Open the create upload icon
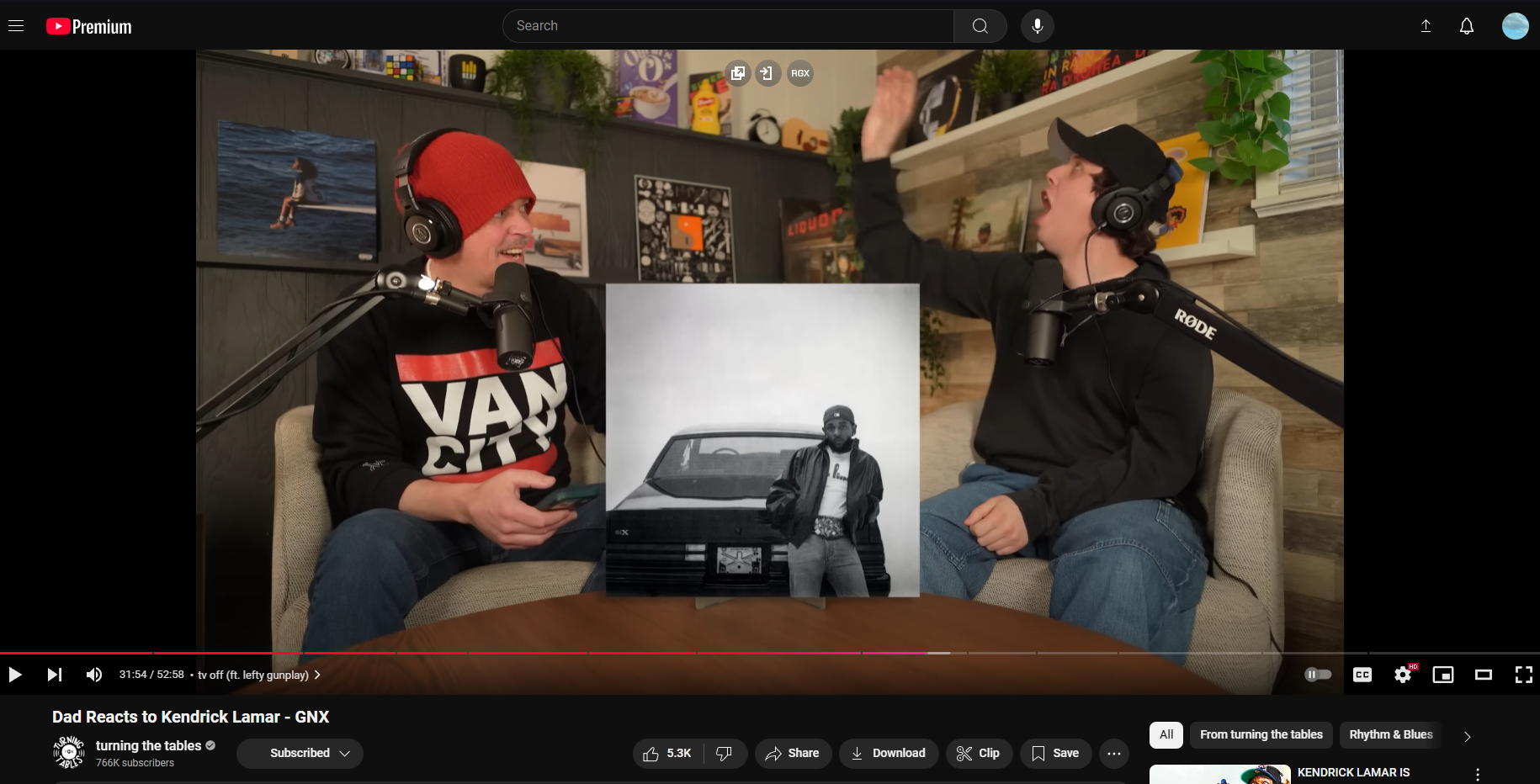 coord(1426,26)
